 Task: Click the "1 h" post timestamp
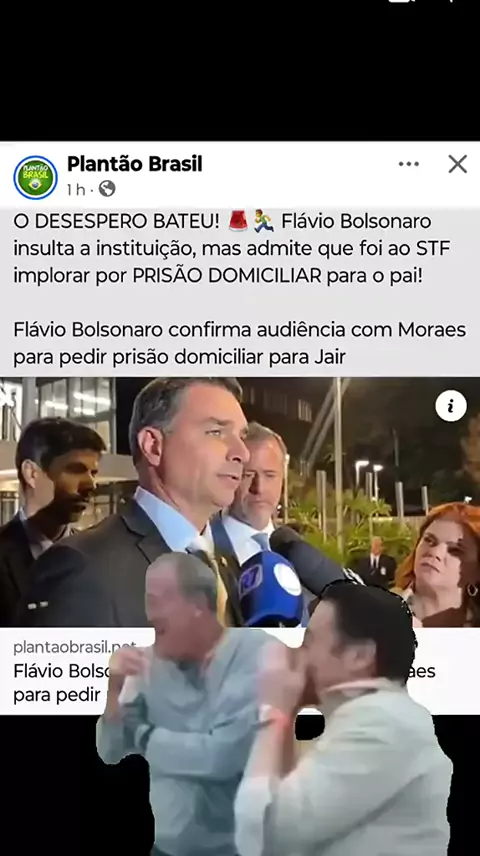coord(76,189)
